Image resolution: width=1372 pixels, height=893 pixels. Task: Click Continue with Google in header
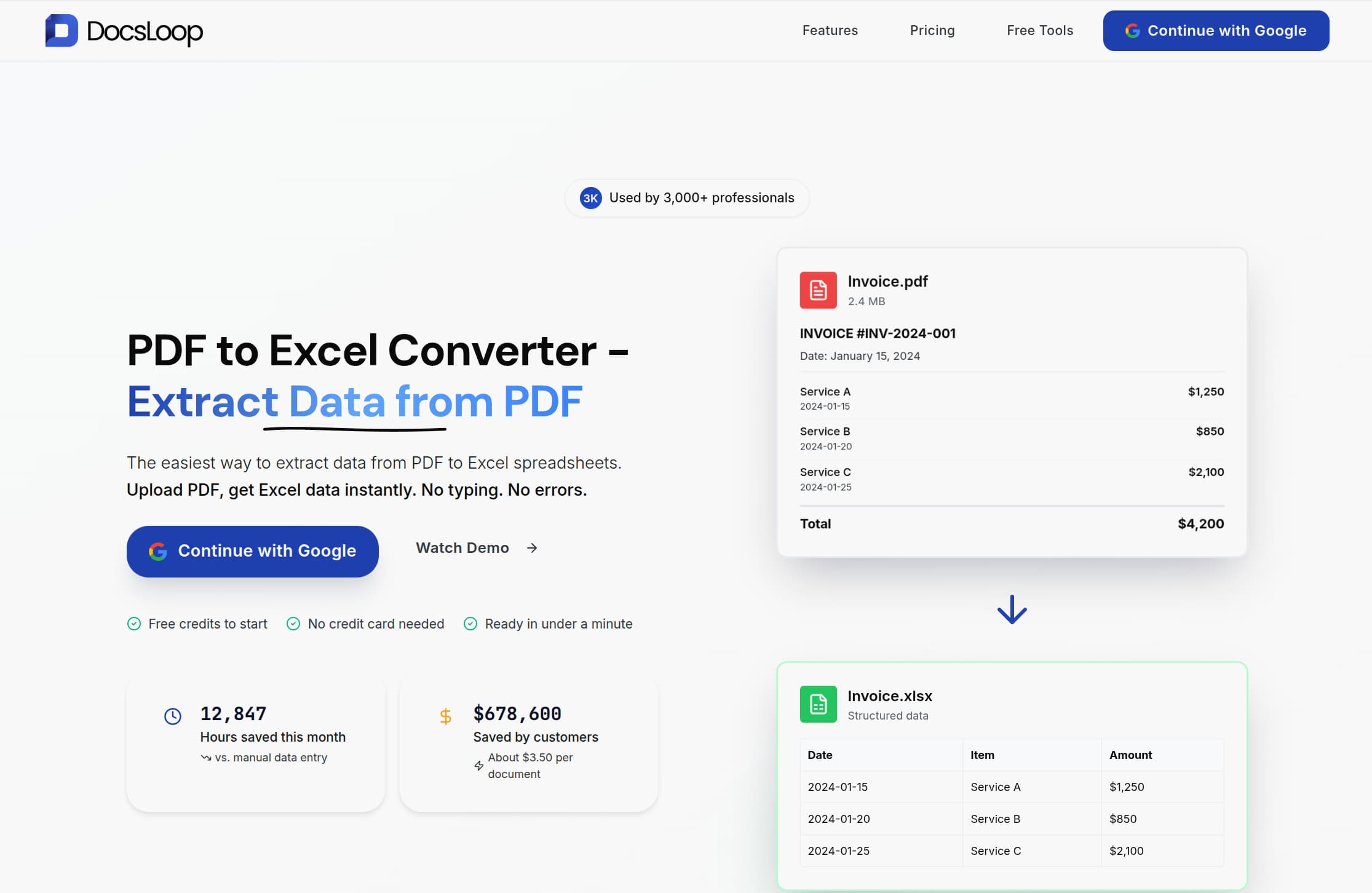1216,31
